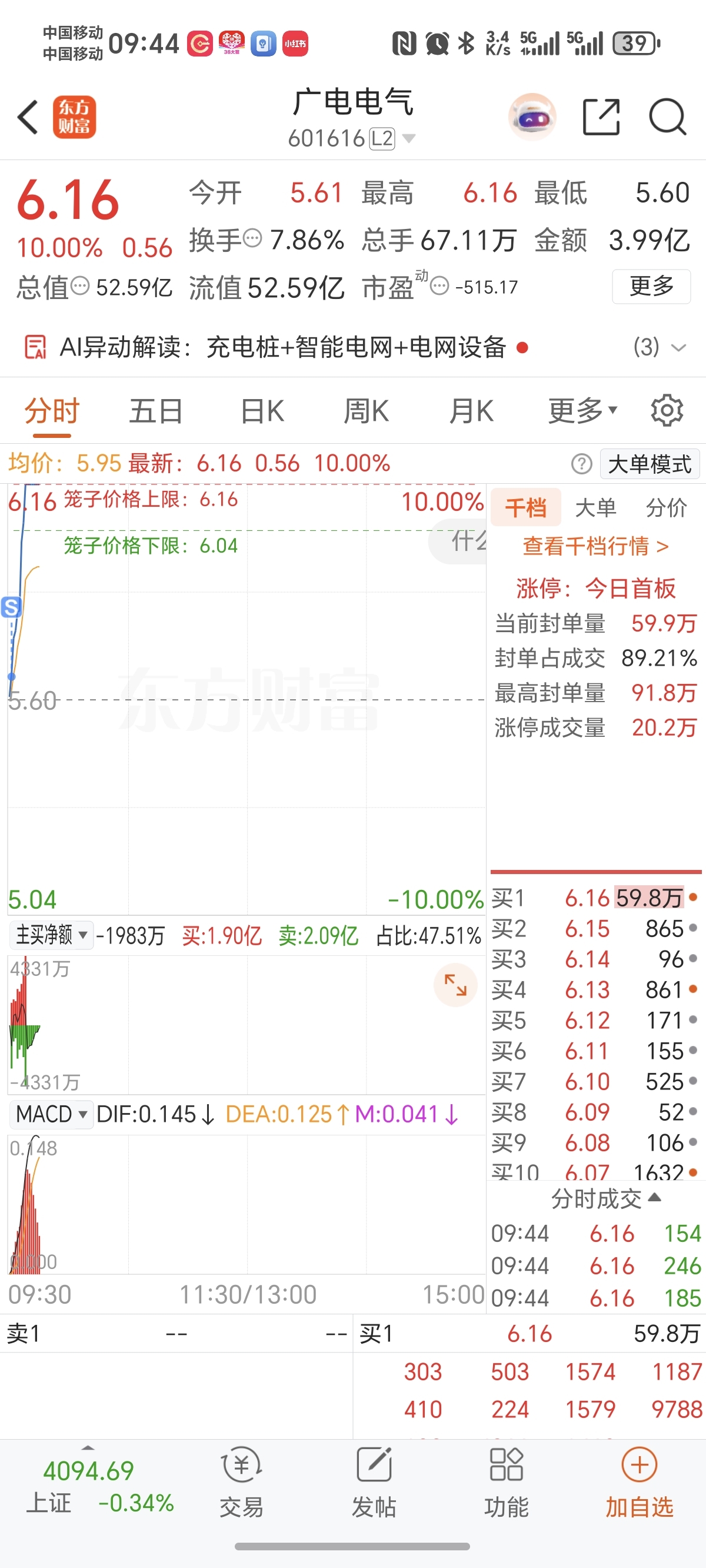Image resolution: width=706 pixels, height=1568 pixels.
Task: Tap the 买9 row at 6.08
Action: 595,1142
